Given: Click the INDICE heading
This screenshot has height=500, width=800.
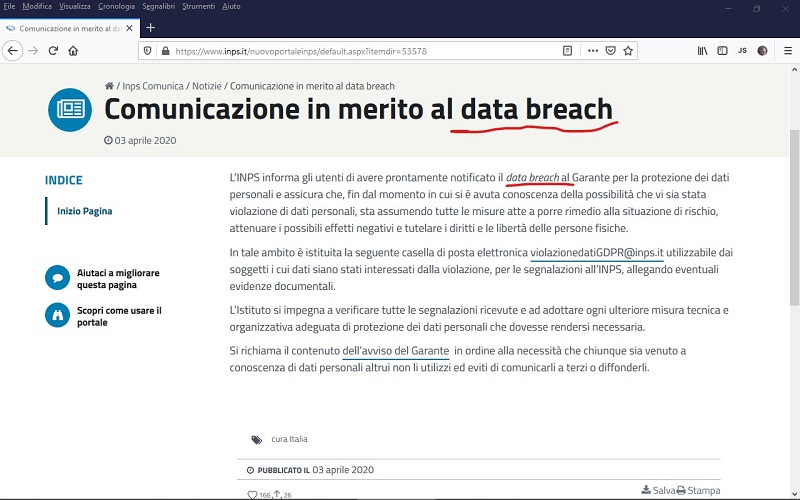Looking at the screenshot, I should (x=64, y=180).
